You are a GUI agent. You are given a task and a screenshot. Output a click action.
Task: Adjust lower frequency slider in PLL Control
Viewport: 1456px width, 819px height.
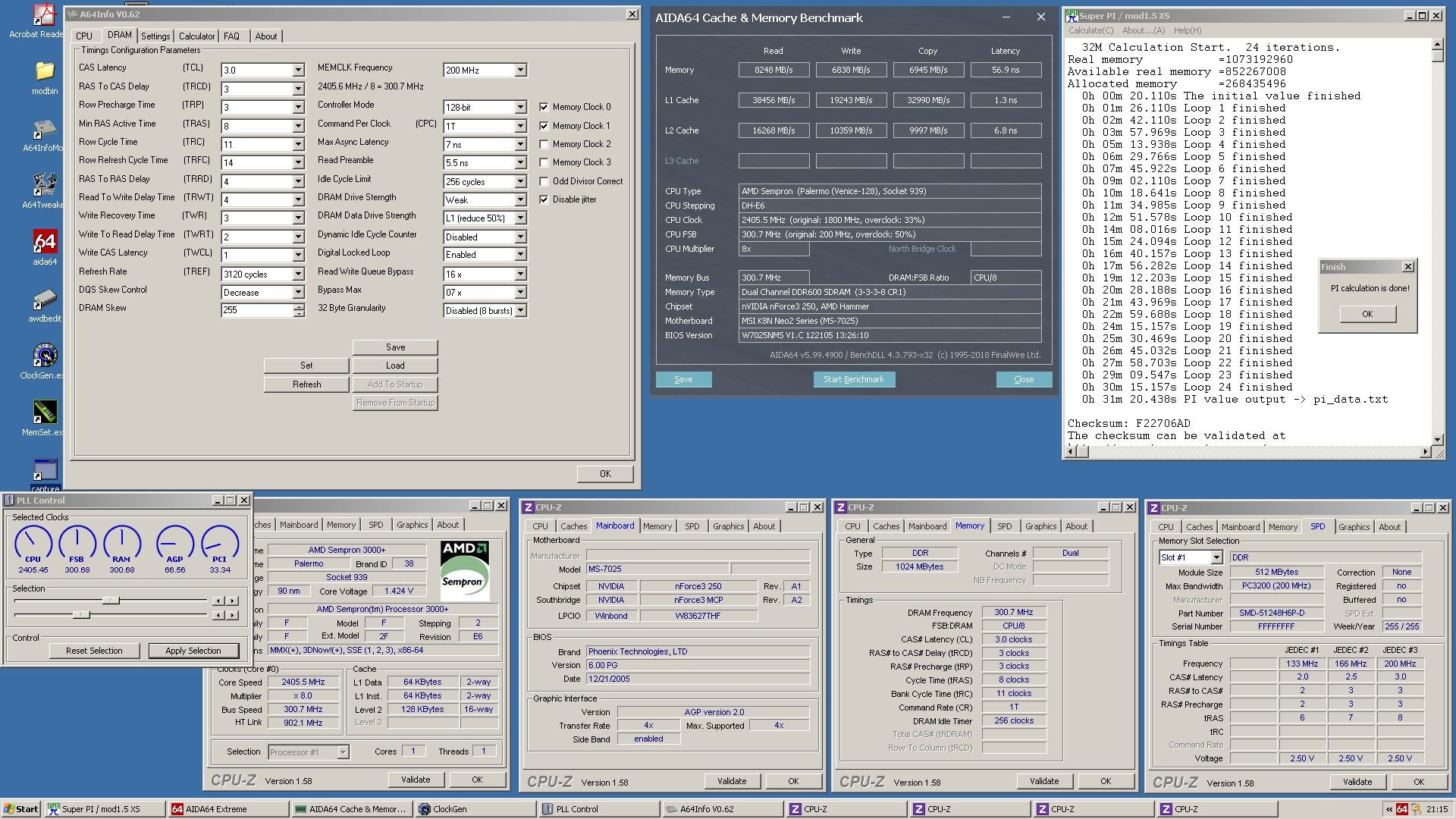pos(81,615)
